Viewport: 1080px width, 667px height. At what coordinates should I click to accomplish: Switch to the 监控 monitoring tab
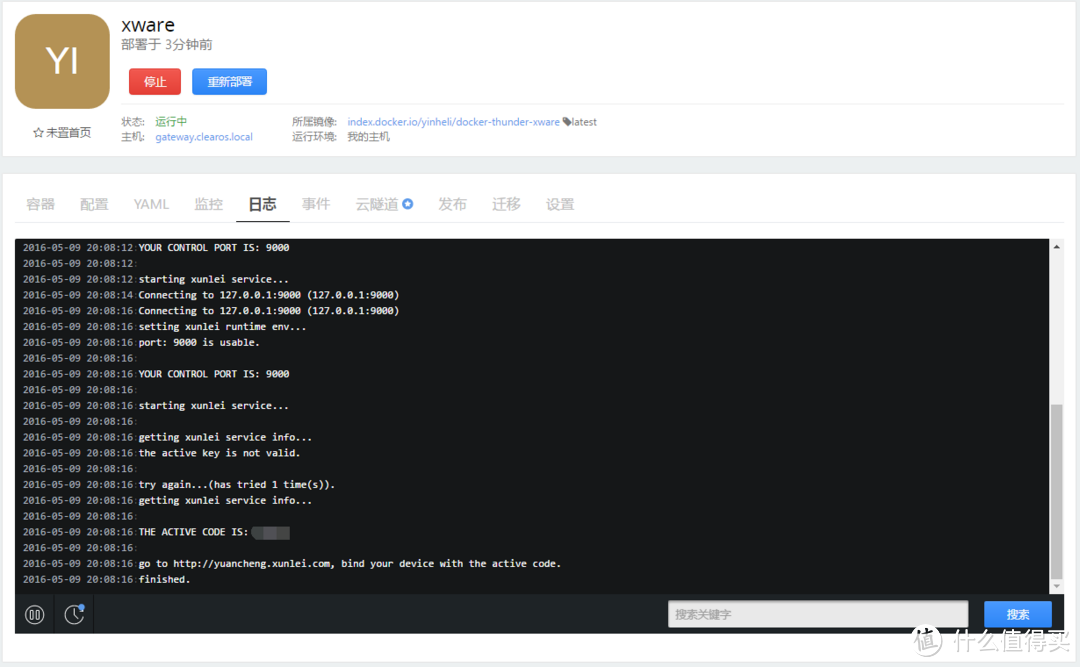[208, 204]
